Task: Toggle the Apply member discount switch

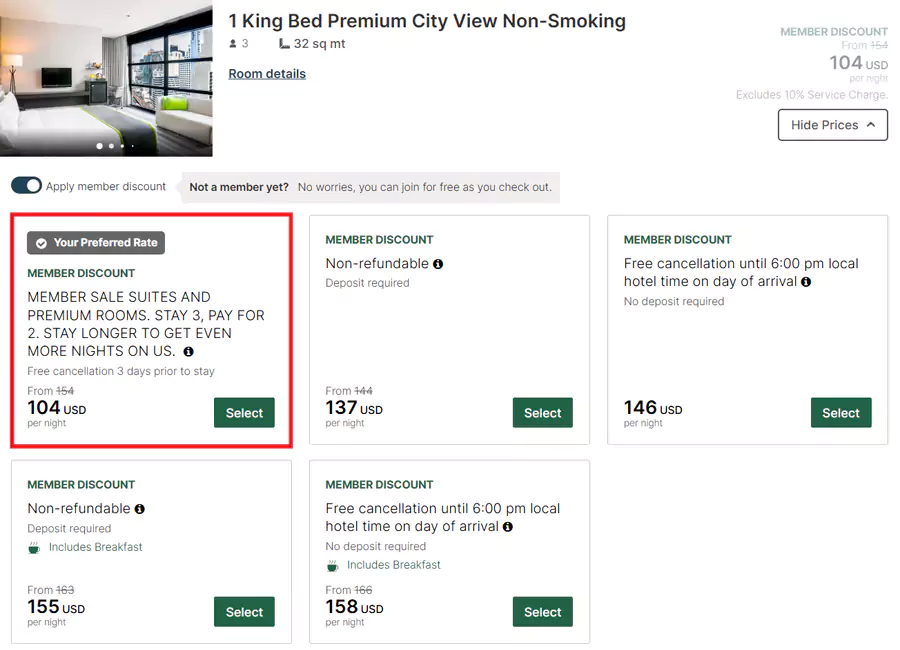Action: tap(27, 186)
